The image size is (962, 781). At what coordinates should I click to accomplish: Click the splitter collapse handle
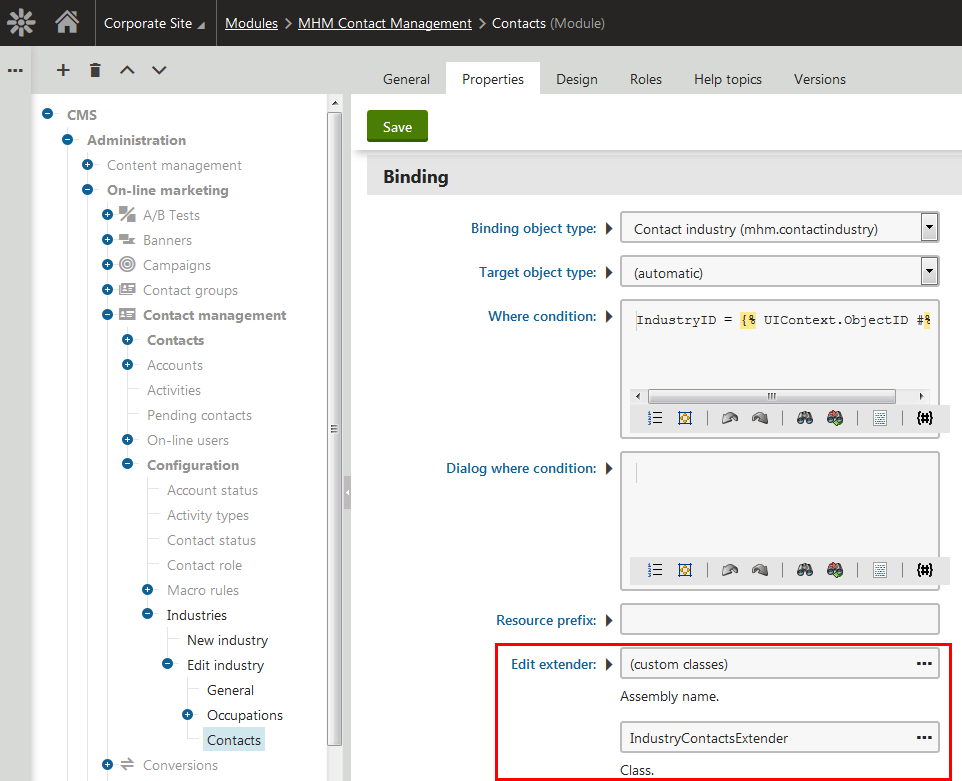[x=347, y=493]
